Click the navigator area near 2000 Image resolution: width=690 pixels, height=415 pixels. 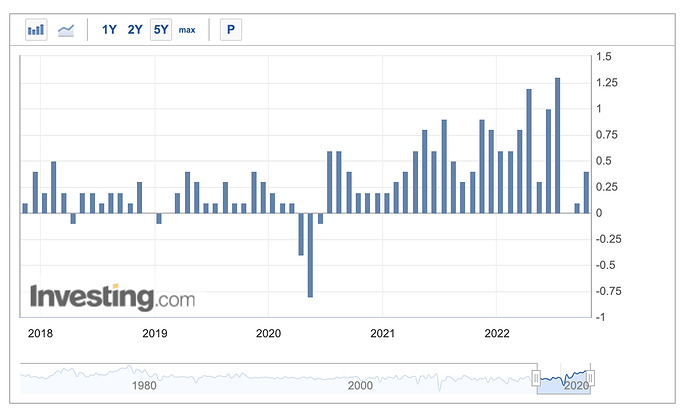tap(360, 380)
